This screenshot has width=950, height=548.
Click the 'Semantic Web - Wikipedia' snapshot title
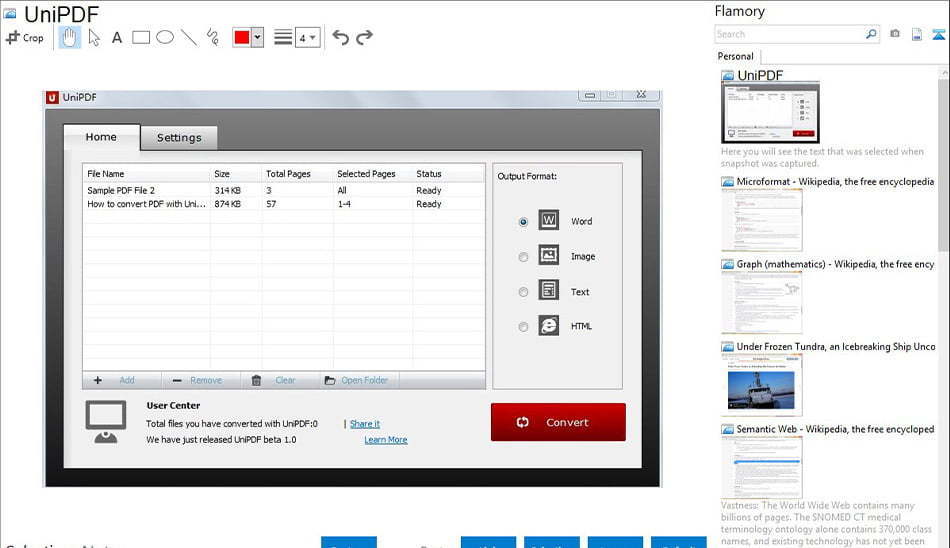pos(835,429)
